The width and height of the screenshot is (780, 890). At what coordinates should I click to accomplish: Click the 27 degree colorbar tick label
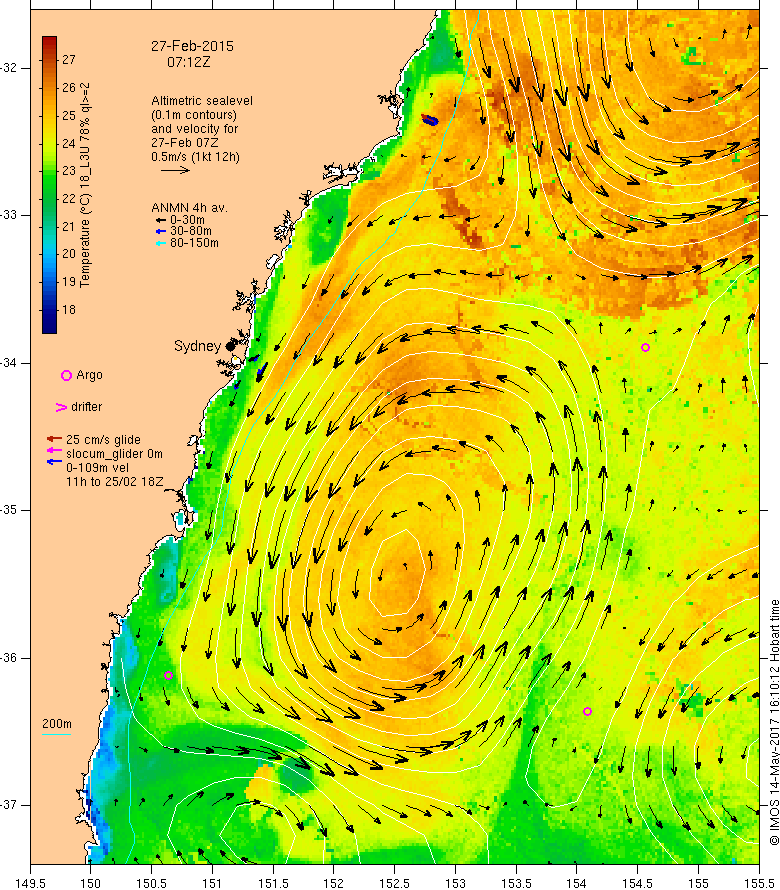click(69, 60)
